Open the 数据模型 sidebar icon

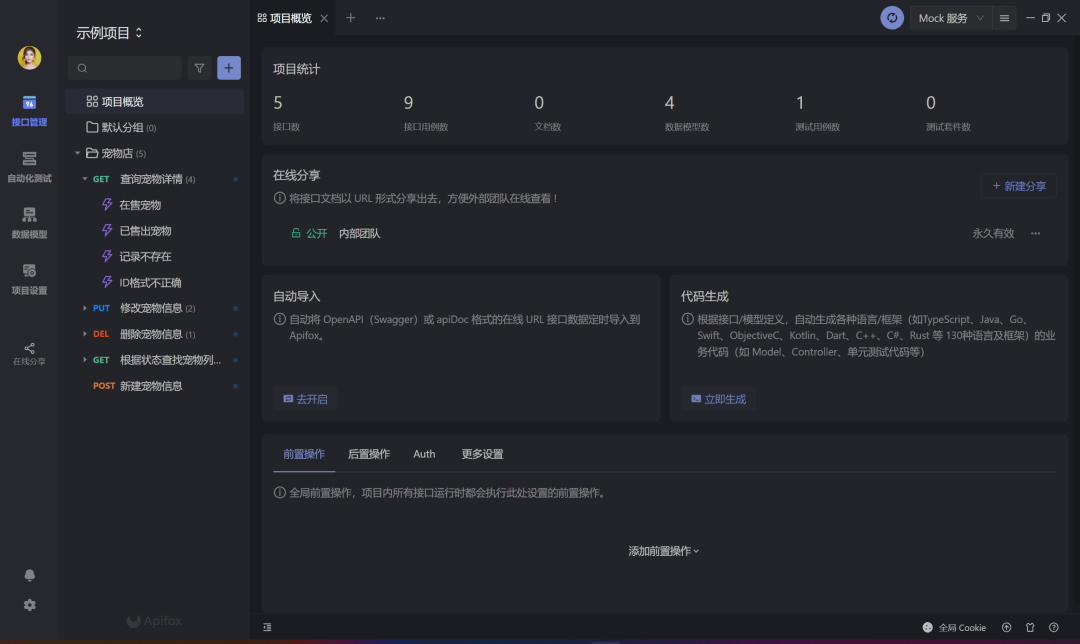29,222
